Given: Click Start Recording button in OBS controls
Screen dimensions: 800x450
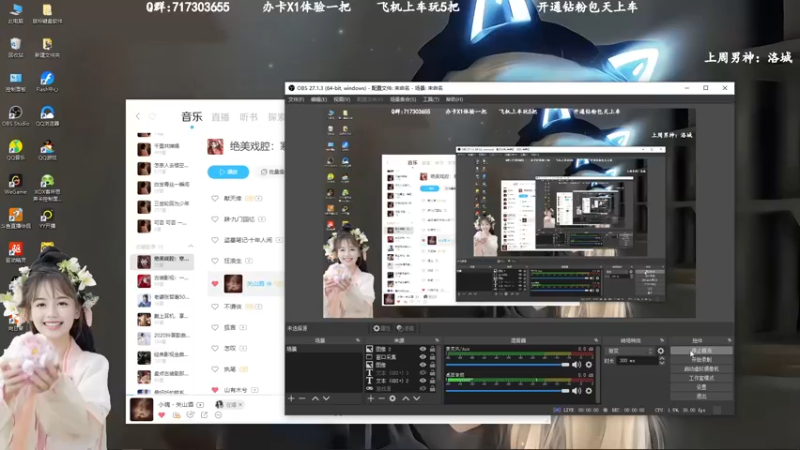Looking at the screenshot, I should click(x=701, y=360).
